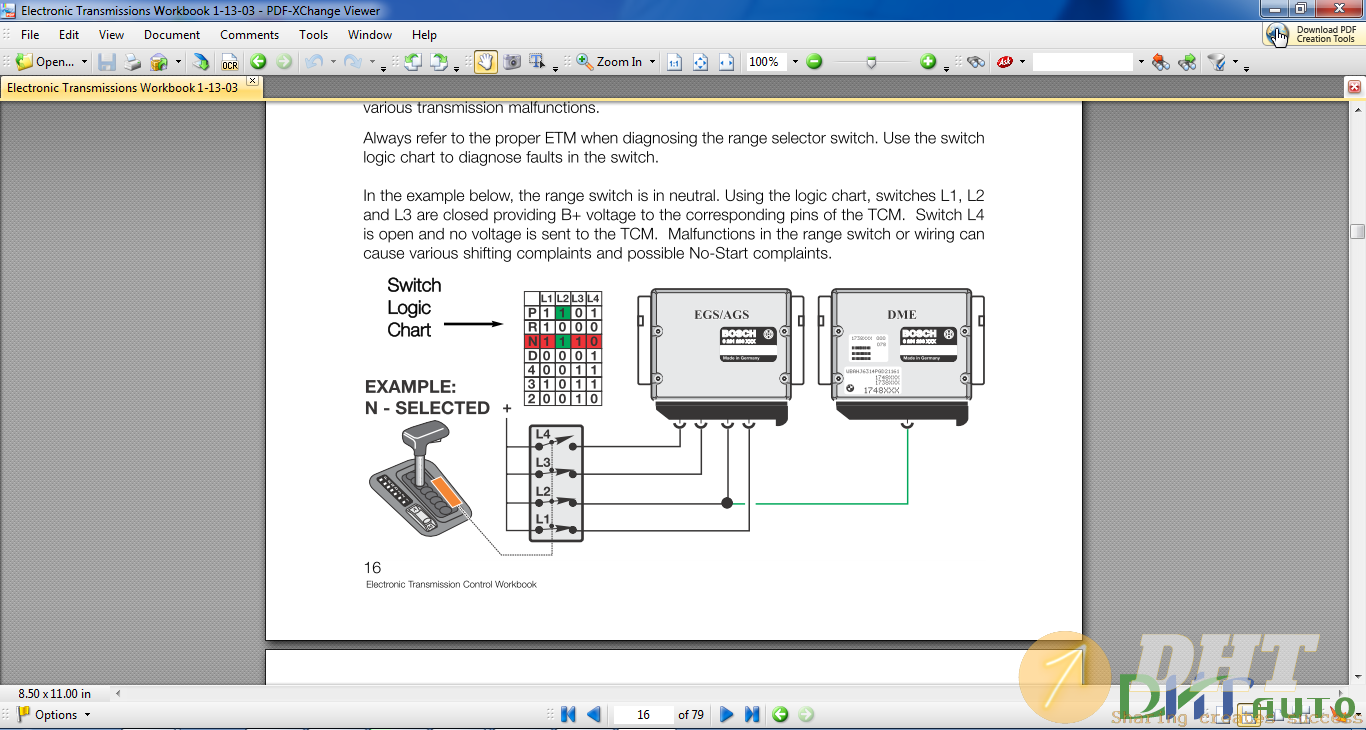Click the Zoom In magnifier tool
Viewport: 1366px width, 730px height.
click(585, 62)
